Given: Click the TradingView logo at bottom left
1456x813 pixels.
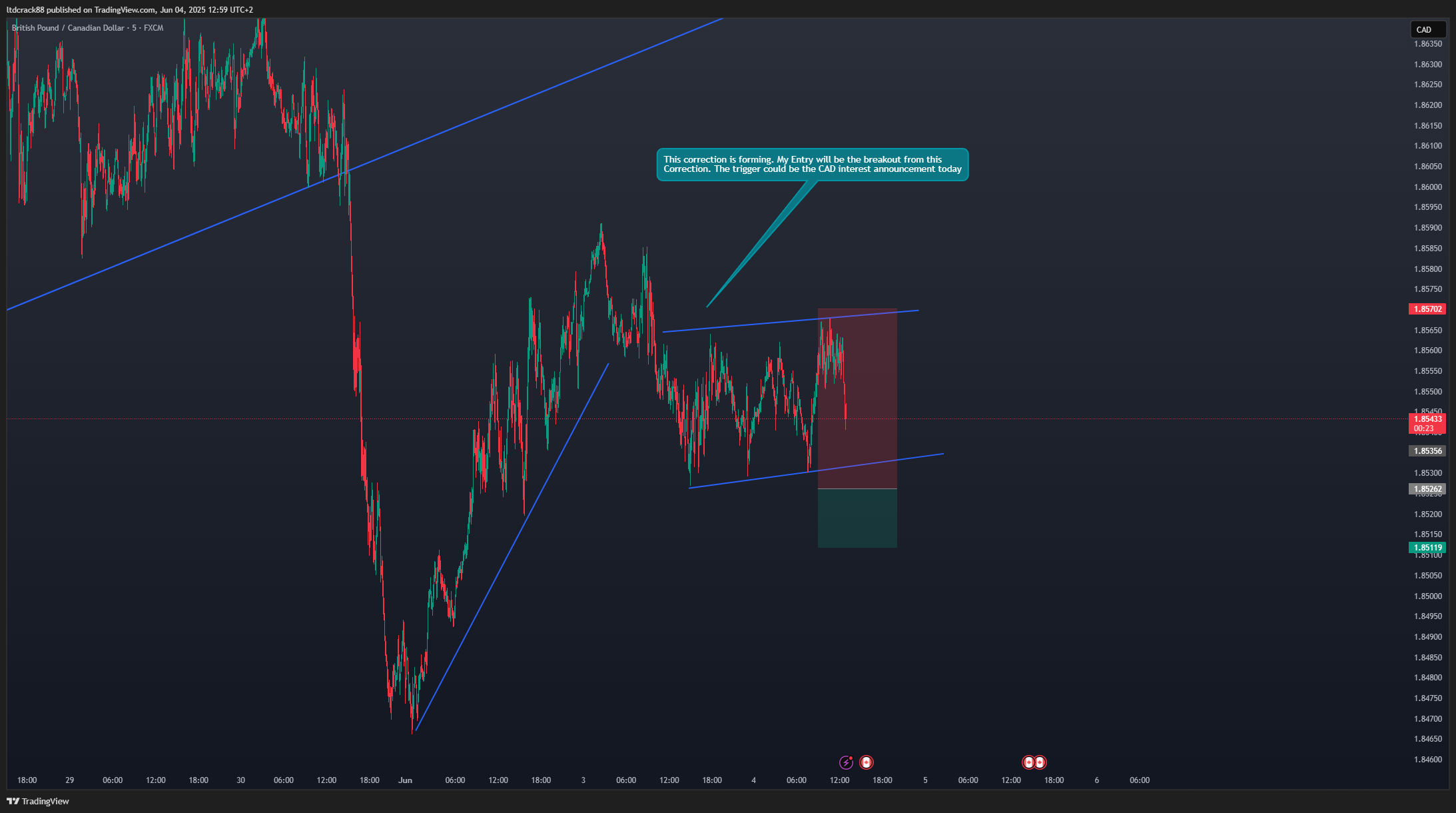Looking at the screenshot, I should click(x=38, y=801).
